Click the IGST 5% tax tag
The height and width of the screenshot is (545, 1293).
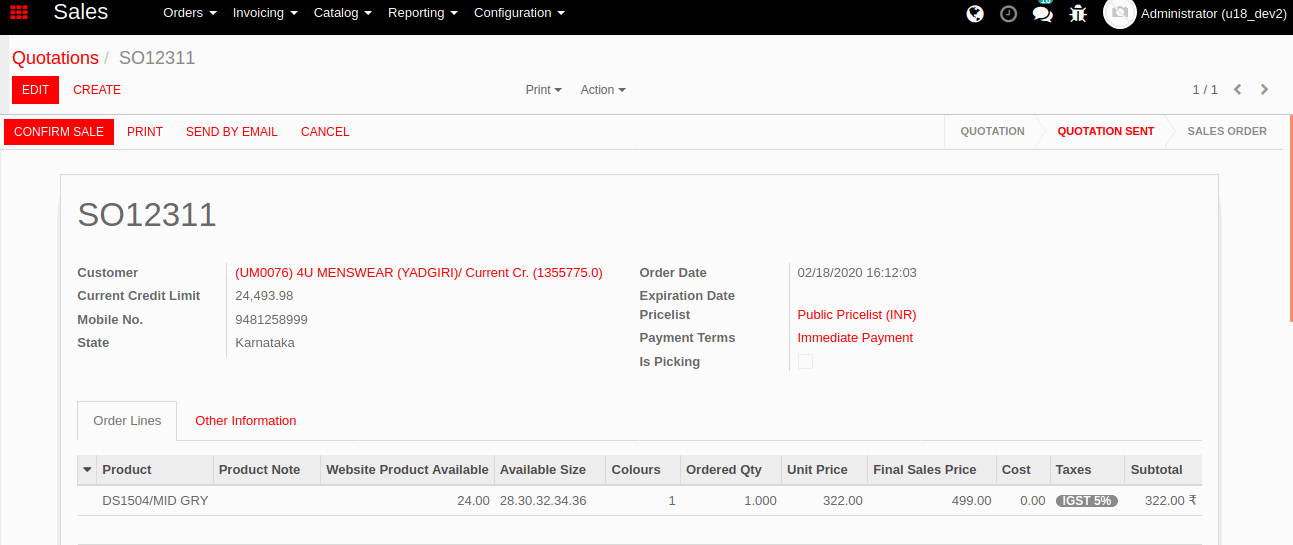pos(1086,501)
